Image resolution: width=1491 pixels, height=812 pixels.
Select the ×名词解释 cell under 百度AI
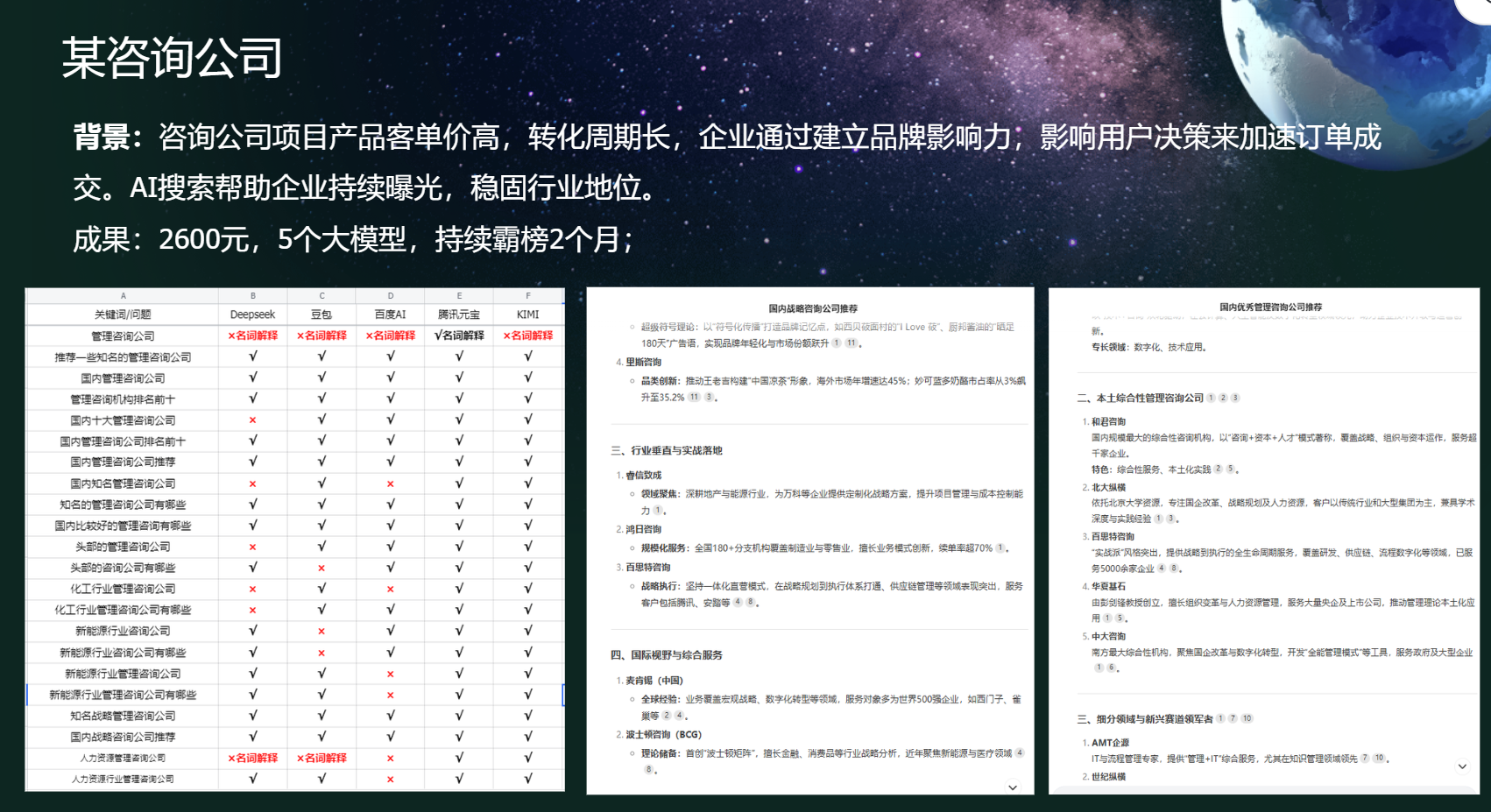391,335
